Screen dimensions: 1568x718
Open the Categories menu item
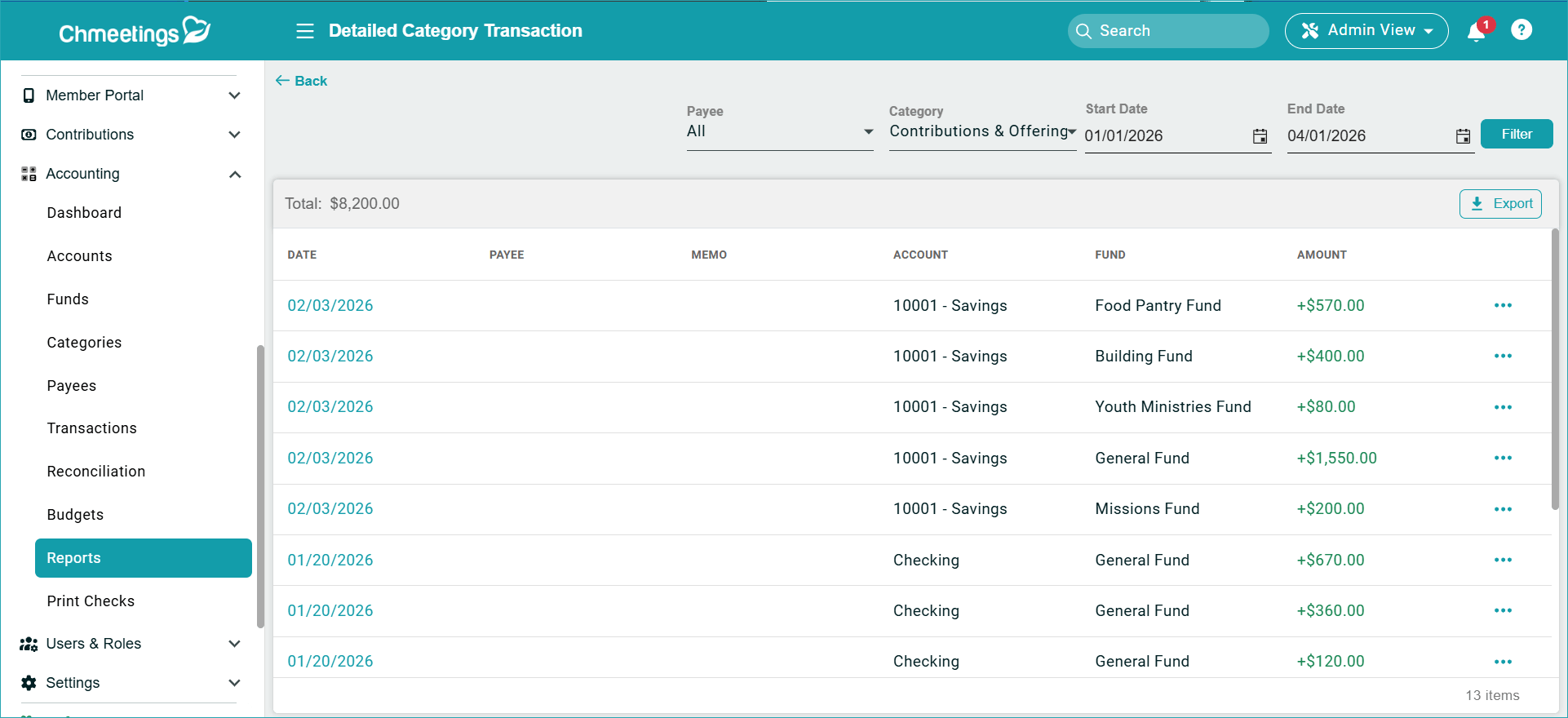(84, 343)
